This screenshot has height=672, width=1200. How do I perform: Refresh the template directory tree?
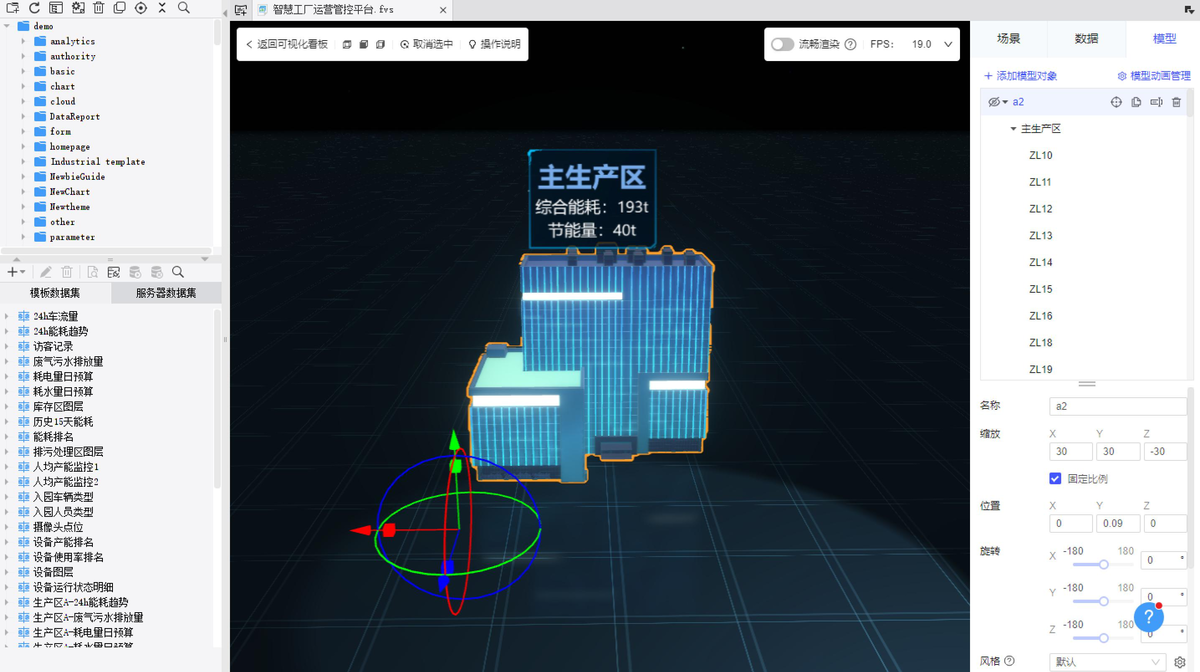click(34, 7)
